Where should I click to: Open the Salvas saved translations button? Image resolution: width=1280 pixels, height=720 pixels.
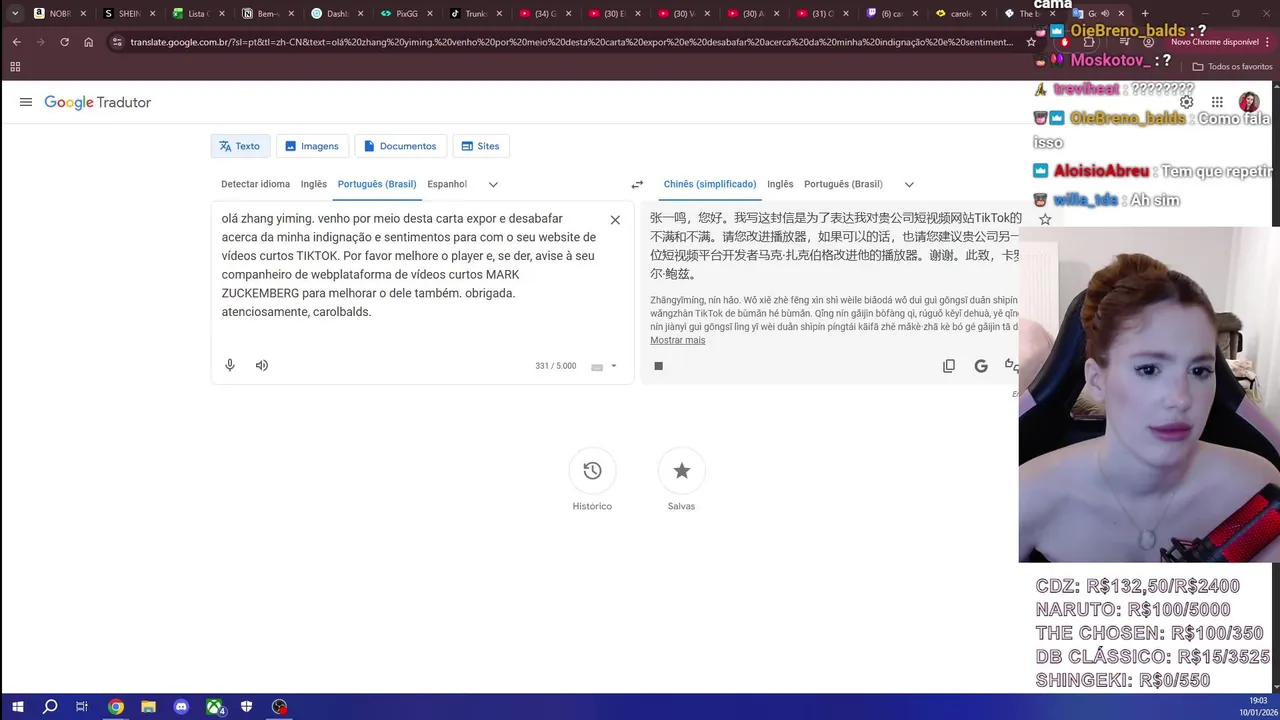click(681, 471)
